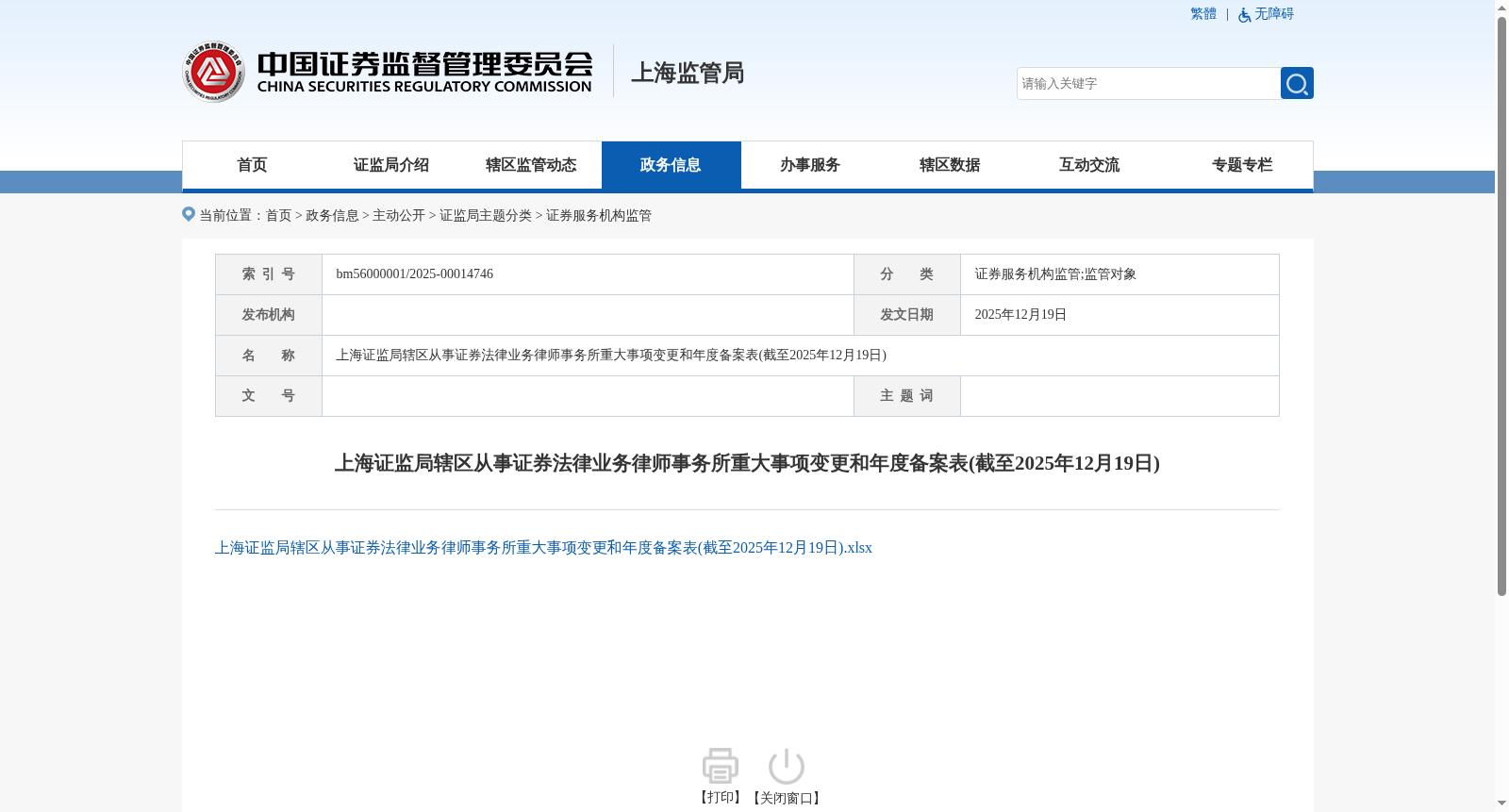Open 无障碍 accessibility mode
1509x812 pixels.
[x=1274, y=14]
